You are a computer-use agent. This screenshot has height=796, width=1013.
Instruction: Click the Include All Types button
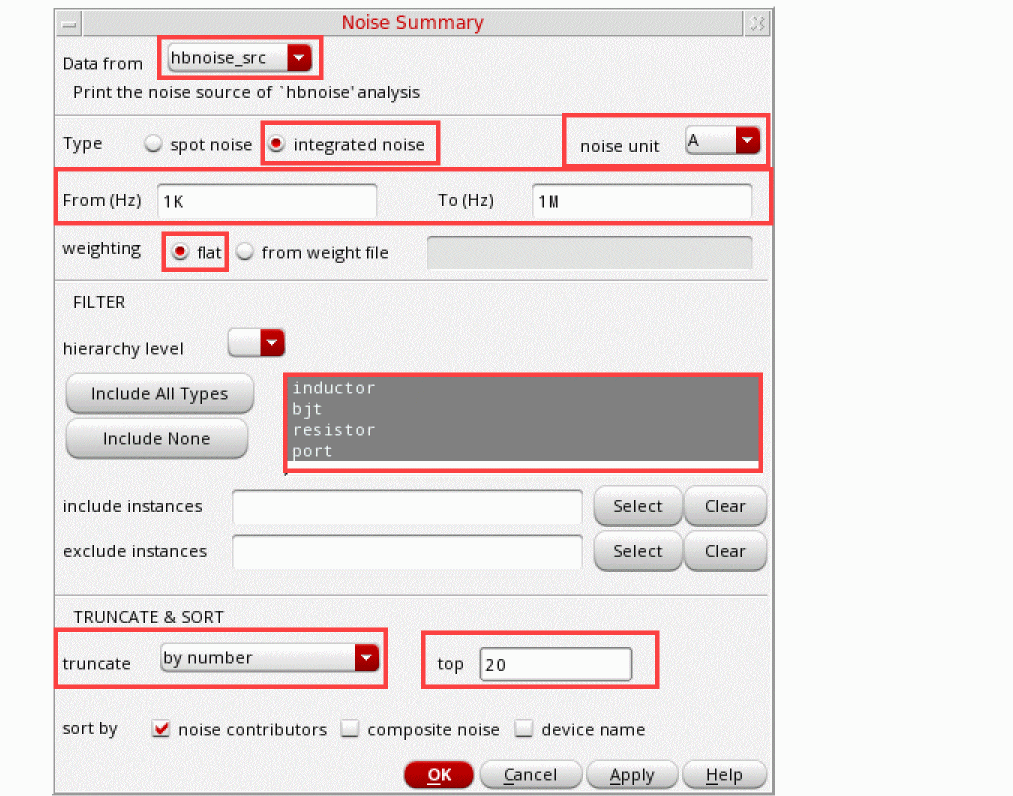pyautogui.click(x=160, y=393)
